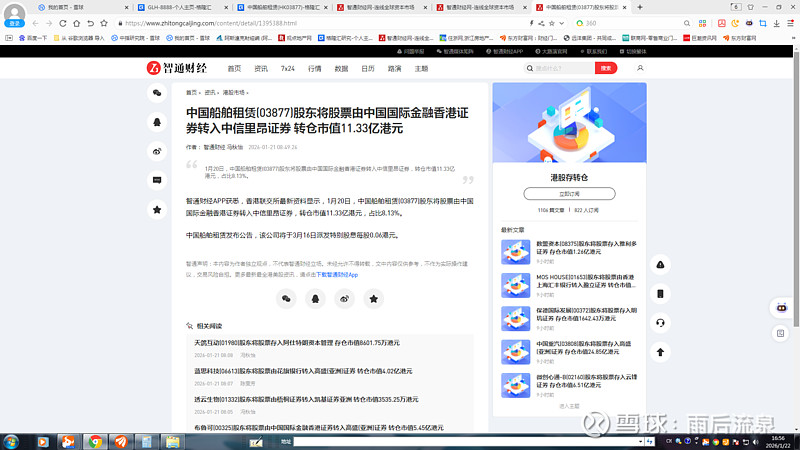Viewport: 800px width, 450px height.
Task: Click browser back arrow
Action: click(35, 23)
